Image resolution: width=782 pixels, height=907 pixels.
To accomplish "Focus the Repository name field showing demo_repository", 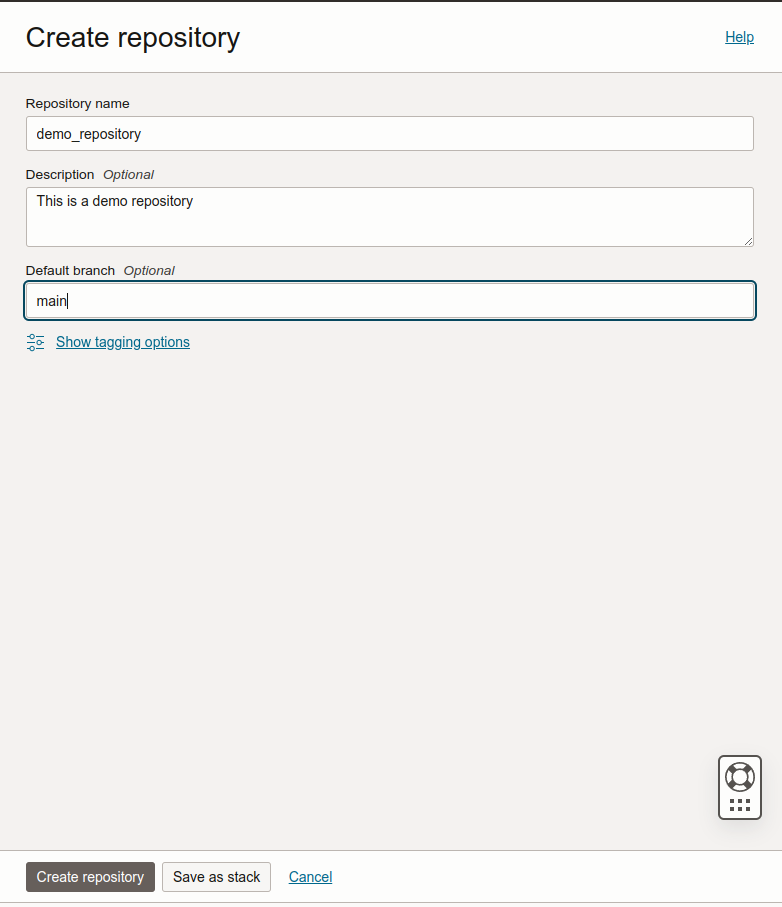I will [389, 133].
